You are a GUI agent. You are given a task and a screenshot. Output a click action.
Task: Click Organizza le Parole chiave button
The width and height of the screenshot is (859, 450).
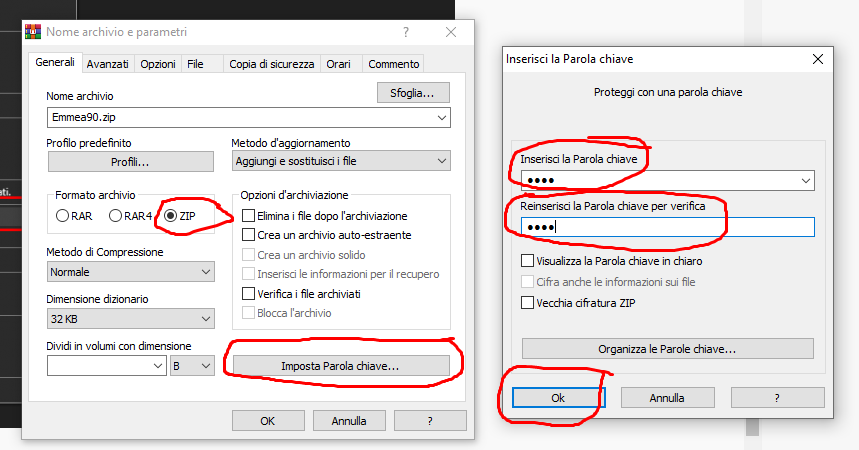(667, 349)
